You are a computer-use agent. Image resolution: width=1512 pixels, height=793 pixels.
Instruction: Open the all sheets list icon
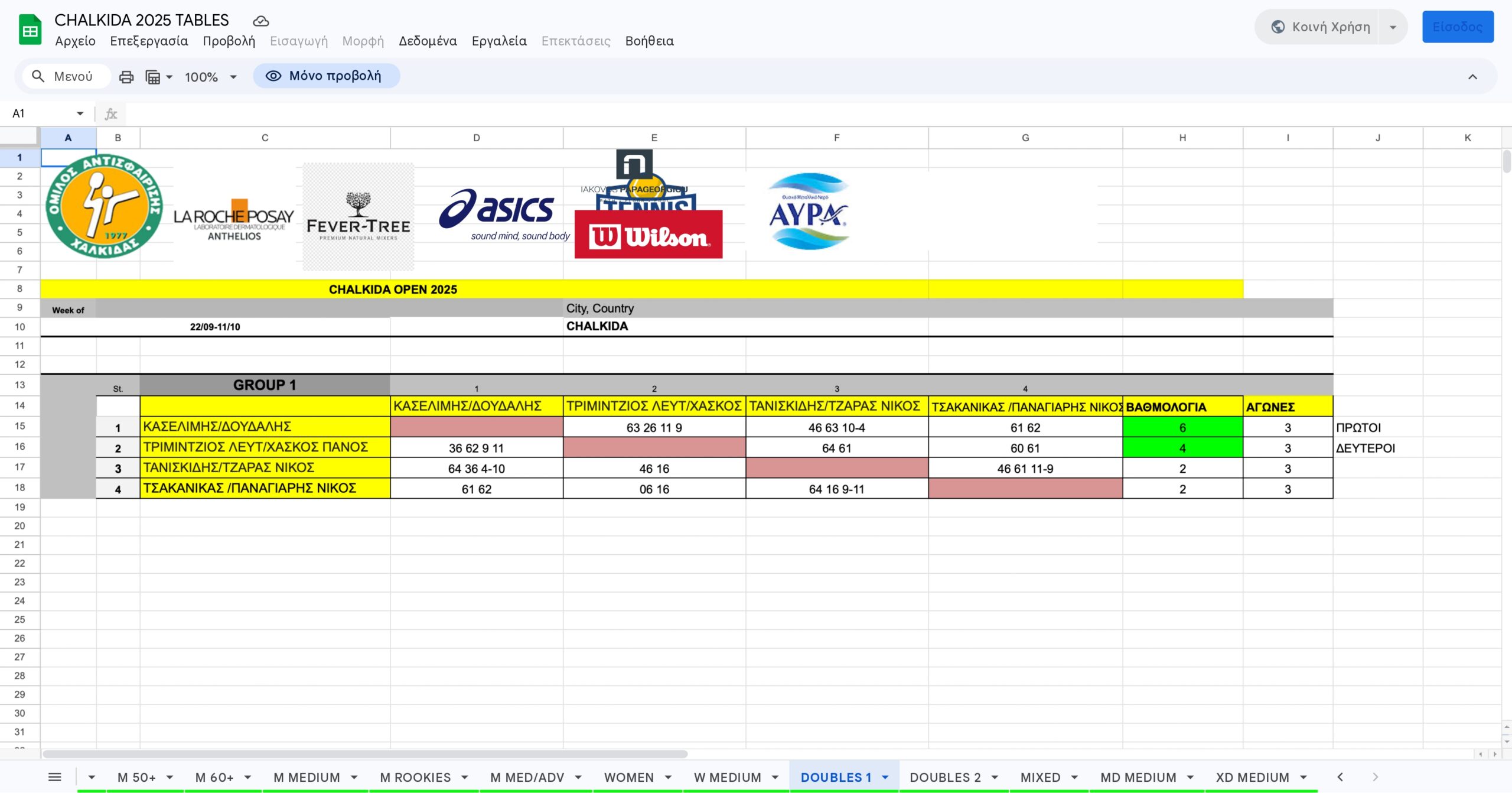click(54, 777)
